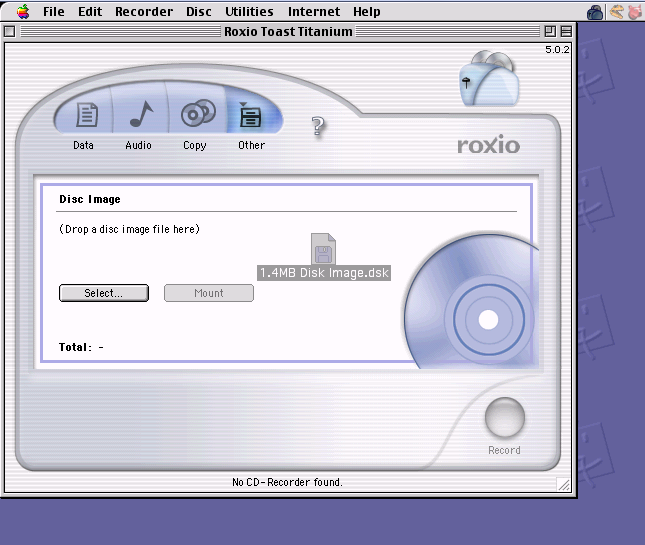Image resolution: width=645 pixels, height=545 pixels.
Task: Click the 'Total: -' label
Action: point(81,347)
